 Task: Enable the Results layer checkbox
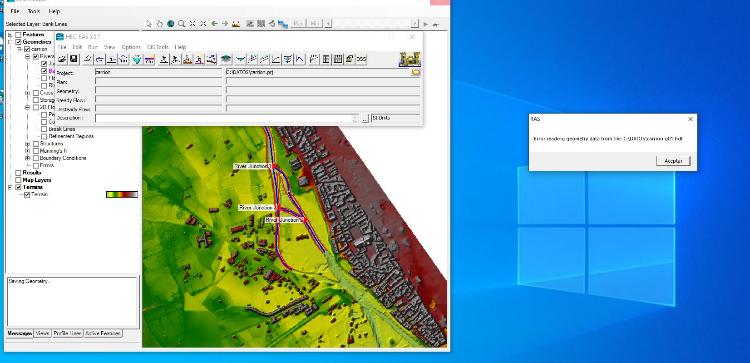click(18, 173)
